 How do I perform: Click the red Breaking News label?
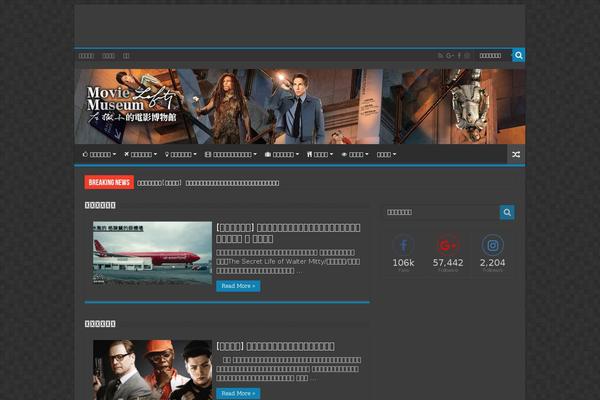[109, 182]
